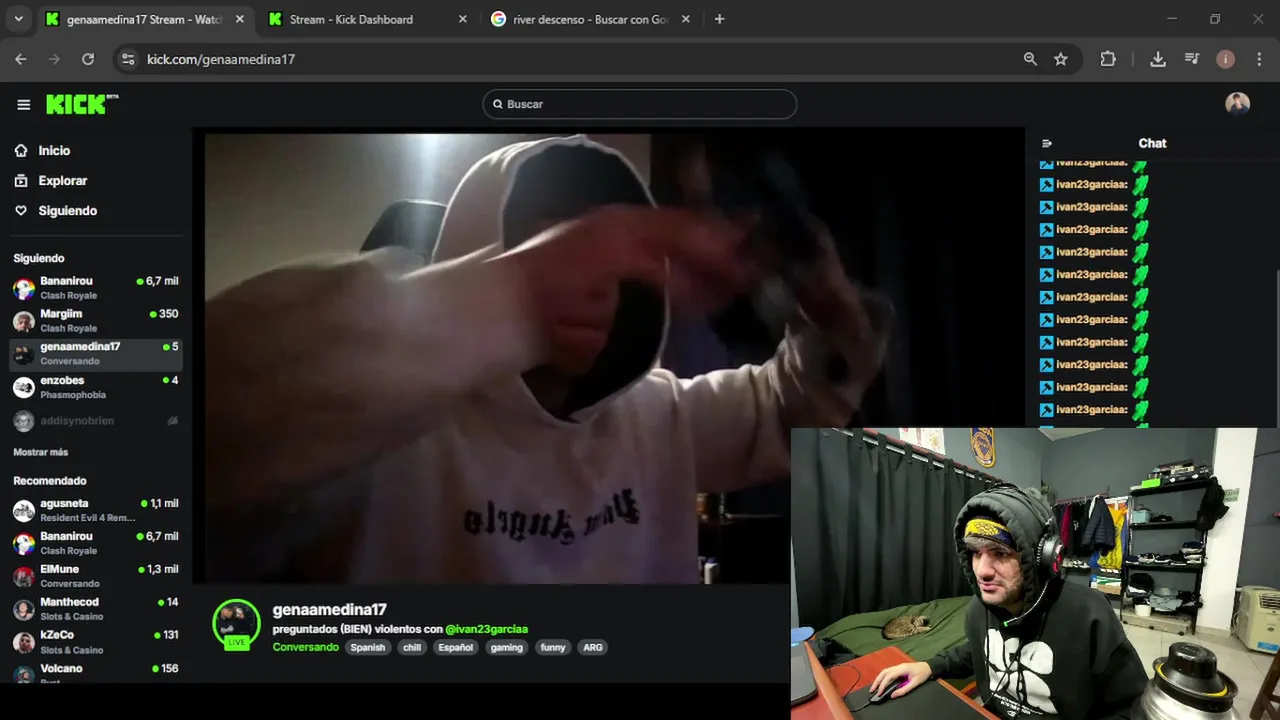The image size is (1280, 720).
Task: Open Bananirou avatar under Siguiendo
Action: [x=24, y=289]
